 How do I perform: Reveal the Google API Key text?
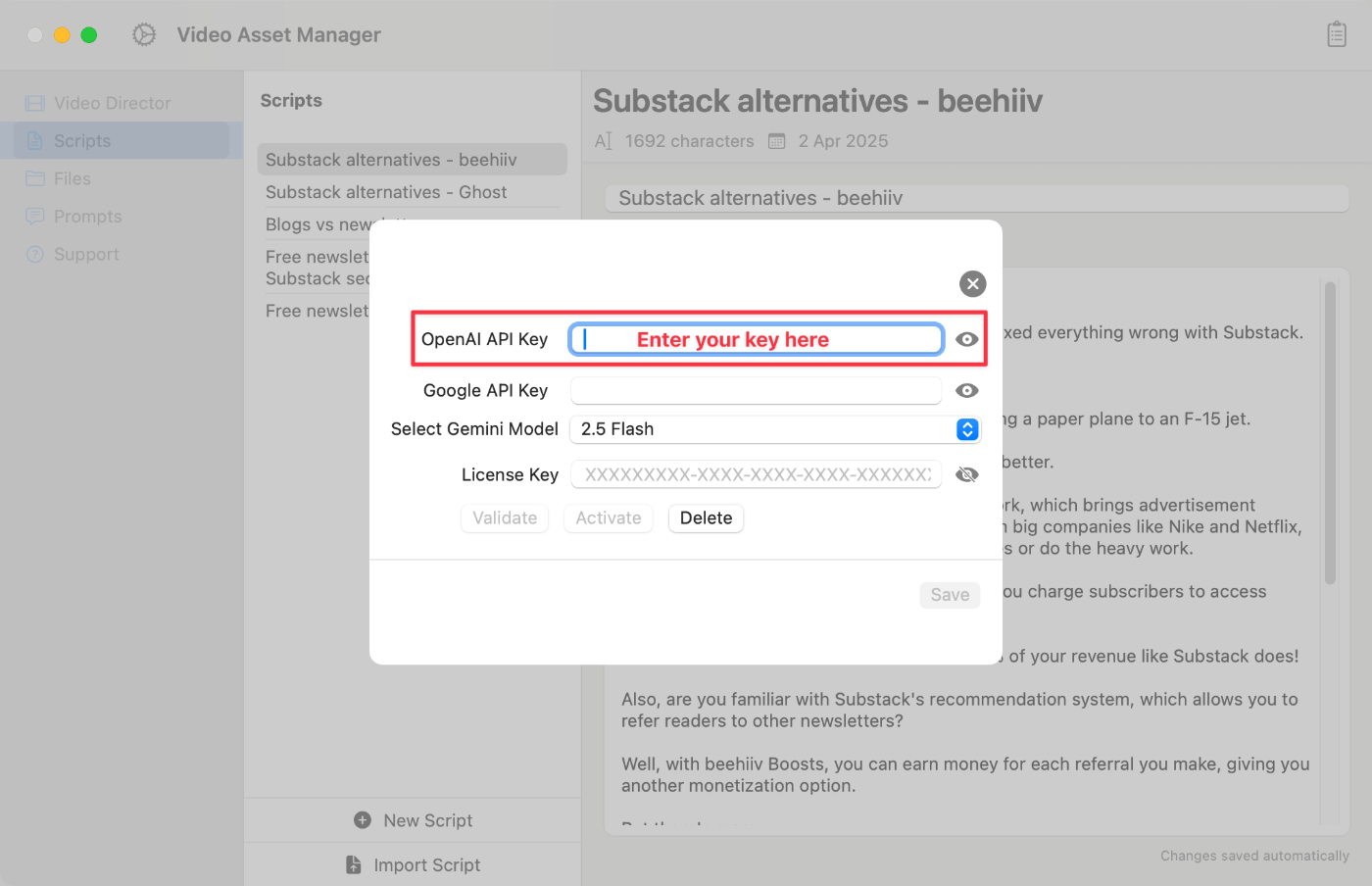966,390
